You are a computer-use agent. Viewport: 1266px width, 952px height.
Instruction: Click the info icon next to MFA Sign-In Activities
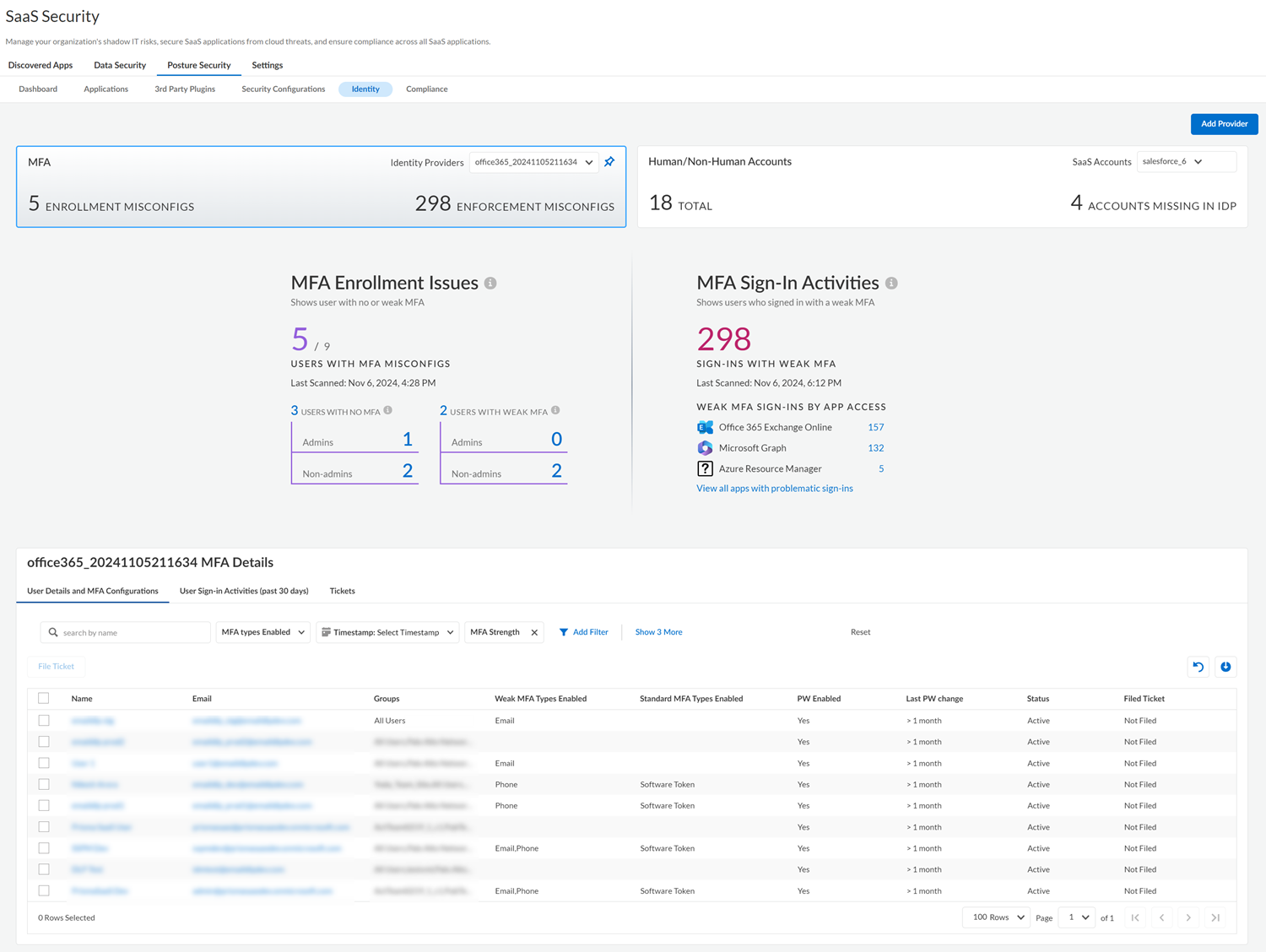pos(891,284)
